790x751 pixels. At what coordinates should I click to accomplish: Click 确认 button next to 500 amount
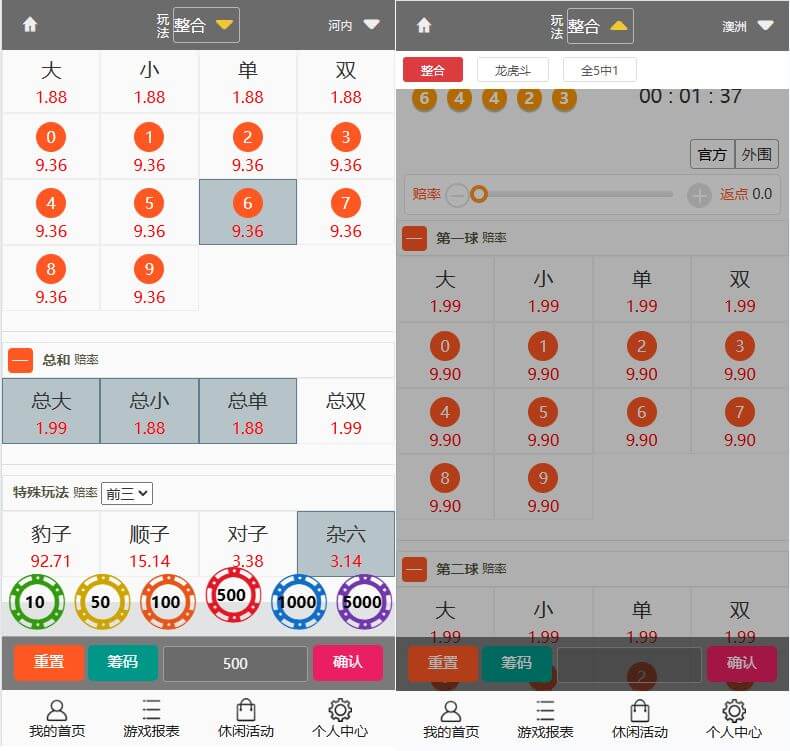(x=347, y=662)
